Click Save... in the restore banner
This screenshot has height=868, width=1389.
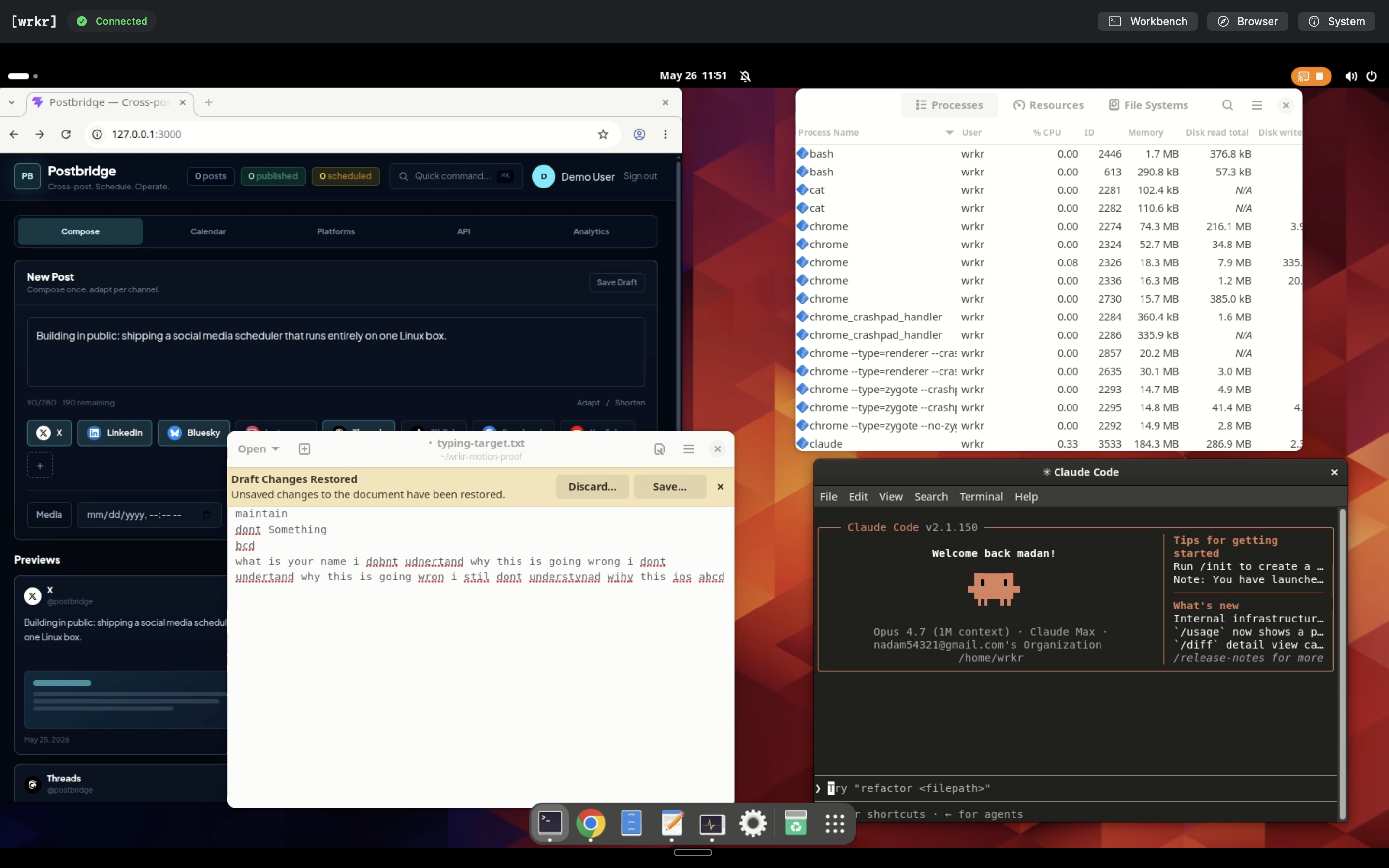(670, 486)
